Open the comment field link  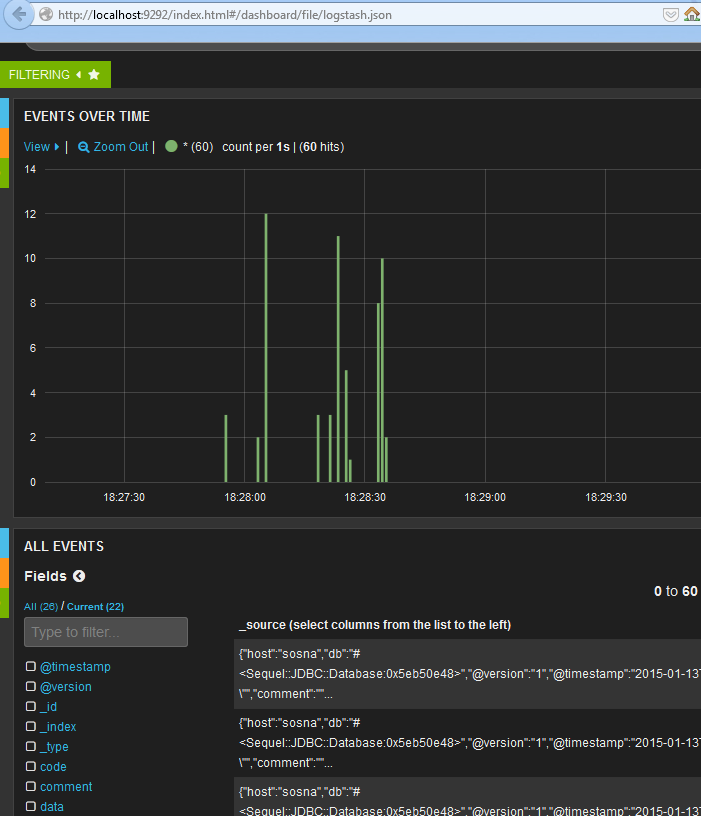coord(66,786)
